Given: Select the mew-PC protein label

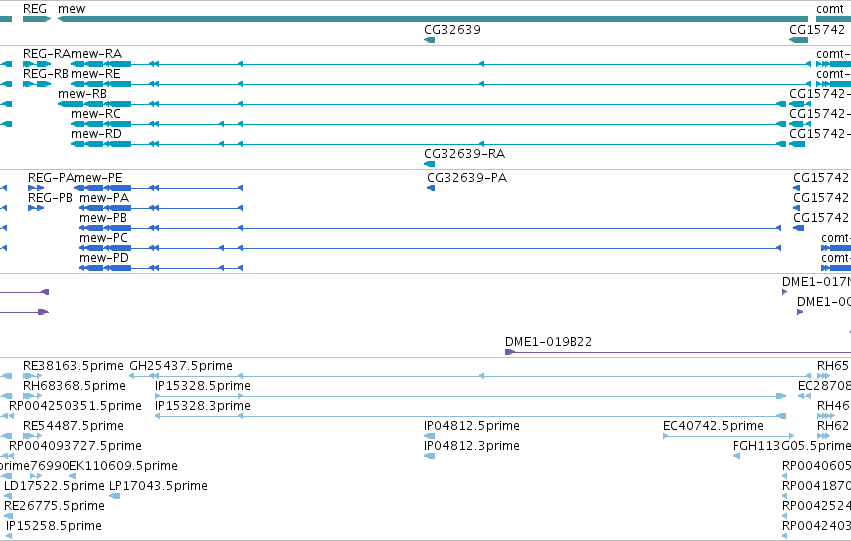Looking at the screenshot, I should (x=103, y=238).
